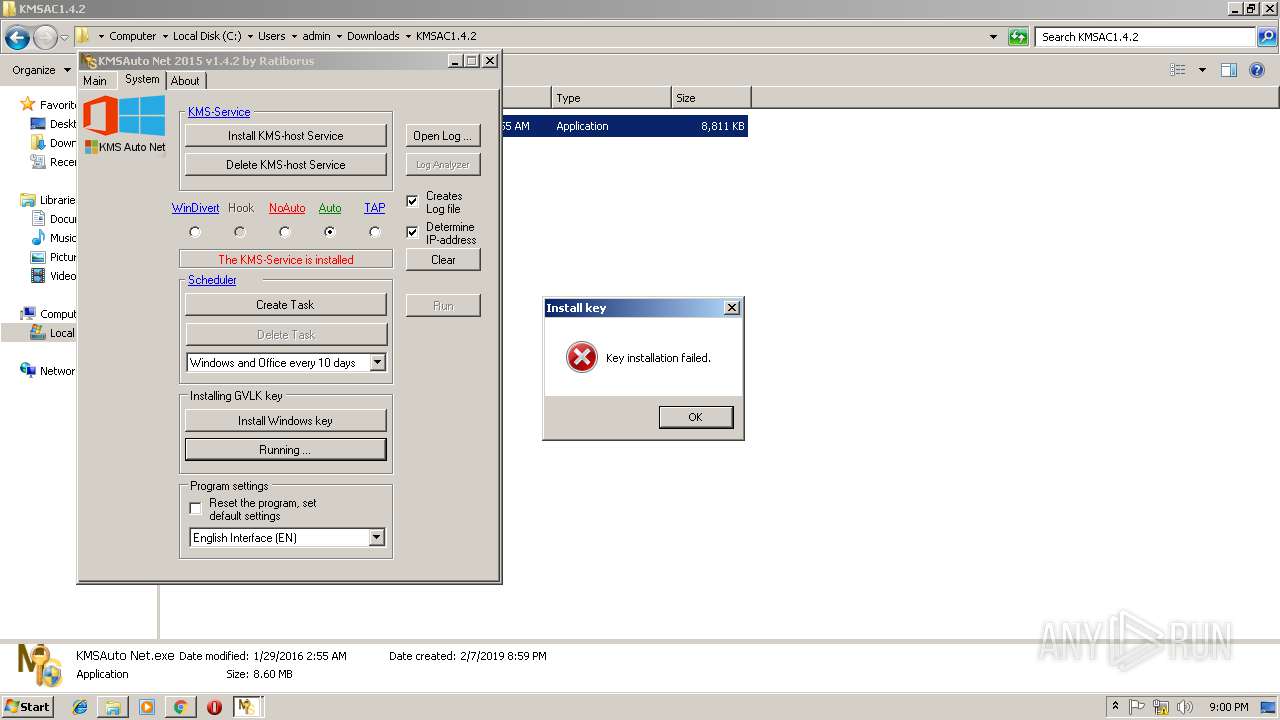This screenshot has height=720, width=1280.
Task: Click Install KMS-host Service button
Action: [286, 136]
